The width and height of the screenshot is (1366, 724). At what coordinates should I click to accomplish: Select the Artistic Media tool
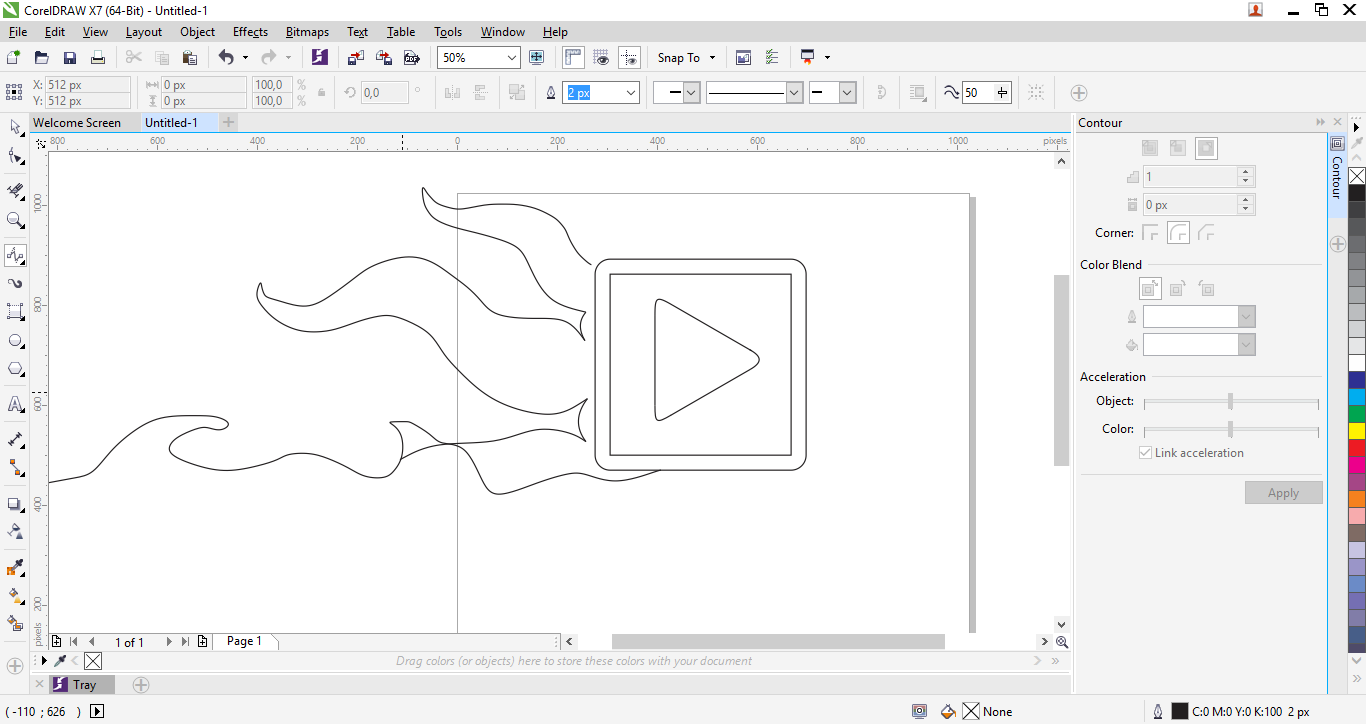pos(15,284)
